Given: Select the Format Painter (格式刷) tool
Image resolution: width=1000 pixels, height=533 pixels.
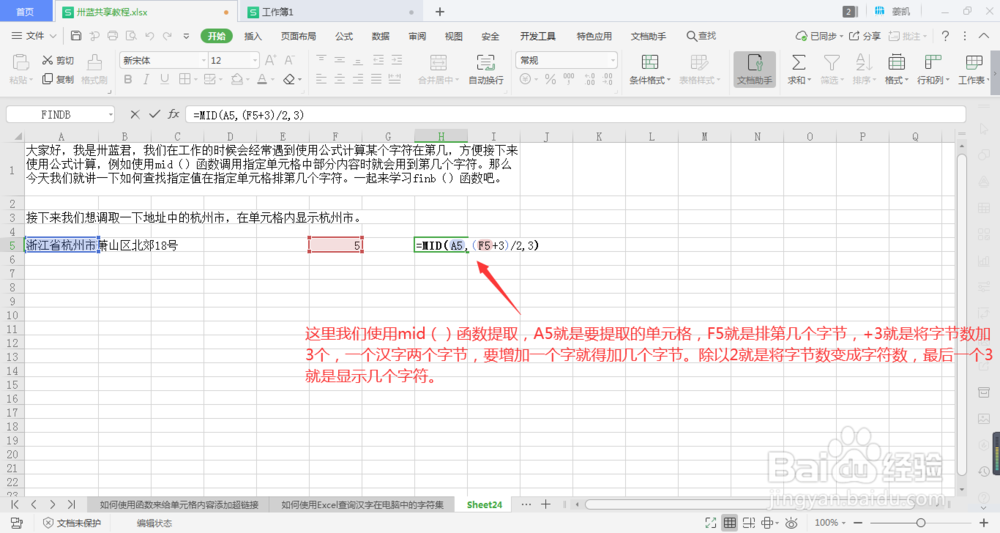Looking at the screenshot, I should click(x=94, y=69).
